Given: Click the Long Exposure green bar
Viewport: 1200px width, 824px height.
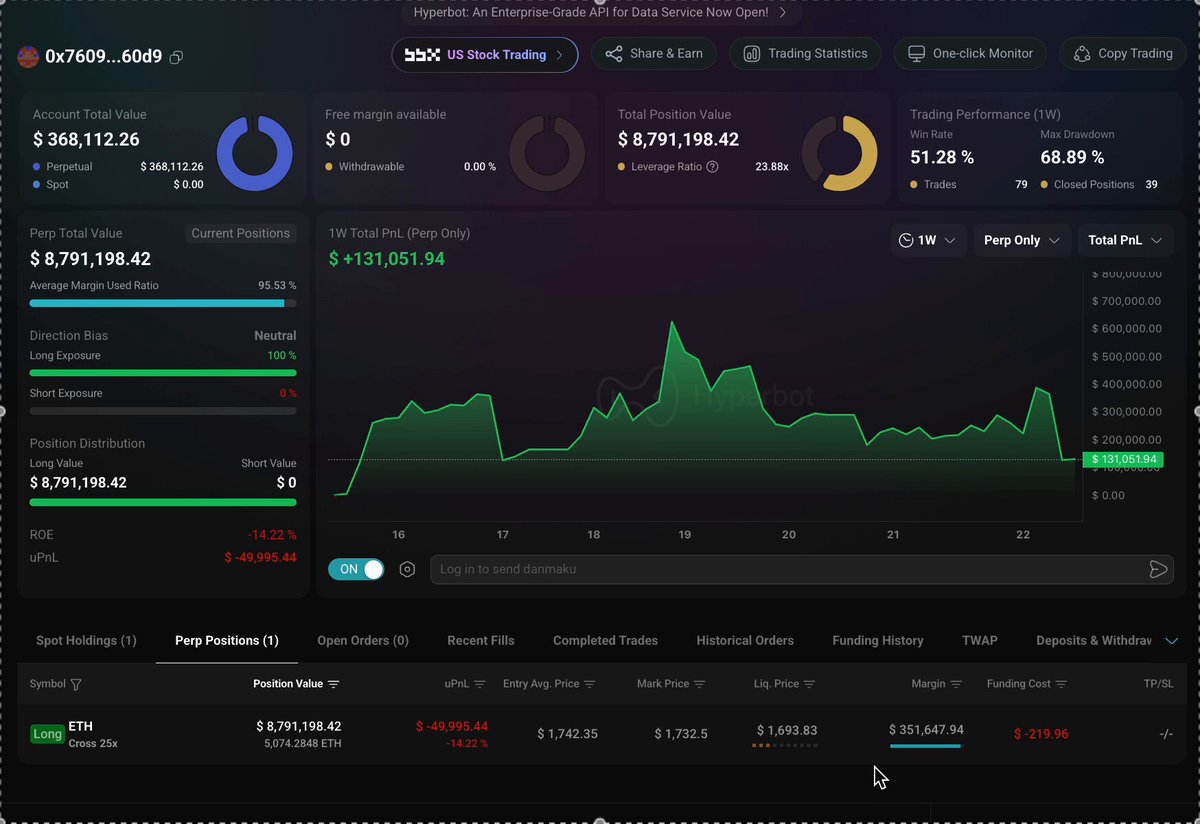Looking at the screenshot, I should point(163,373).
